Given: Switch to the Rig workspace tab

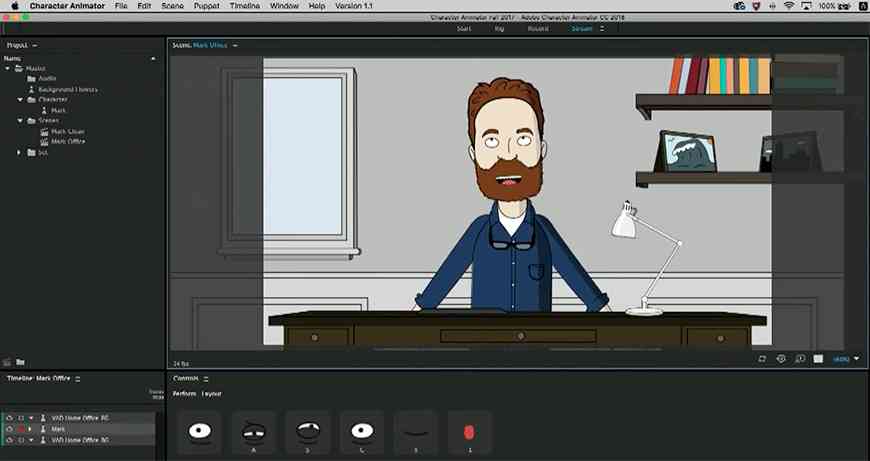Looking at the screenshot, I should (499, 29).
